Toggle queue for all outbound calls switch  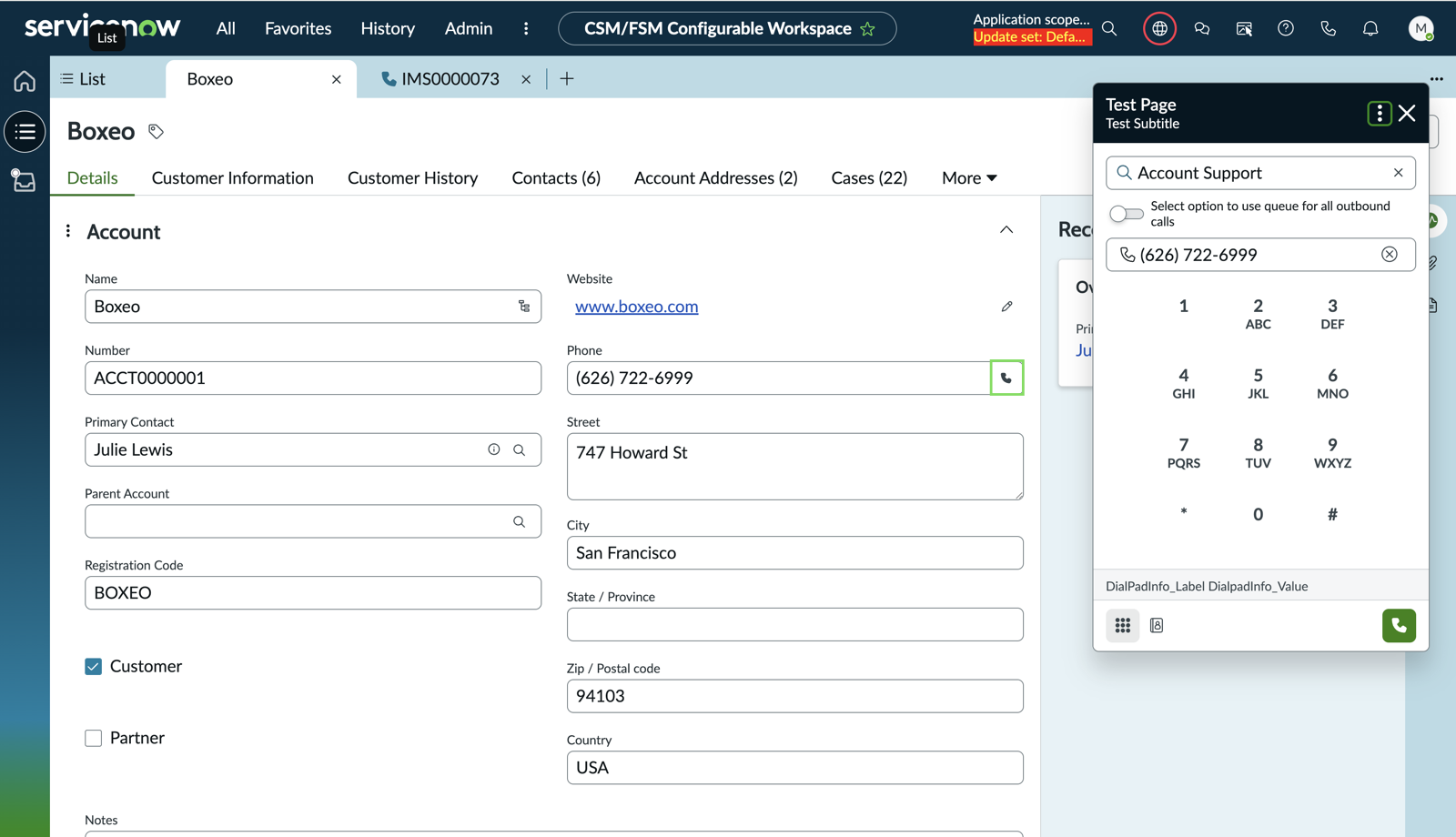coord(1127,214)
